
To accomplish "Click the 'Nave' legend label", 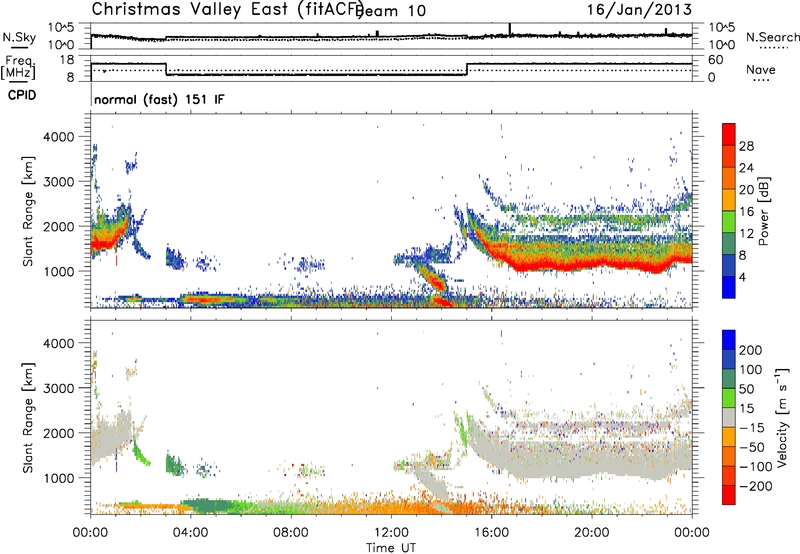I will click(x=761, y=69).
